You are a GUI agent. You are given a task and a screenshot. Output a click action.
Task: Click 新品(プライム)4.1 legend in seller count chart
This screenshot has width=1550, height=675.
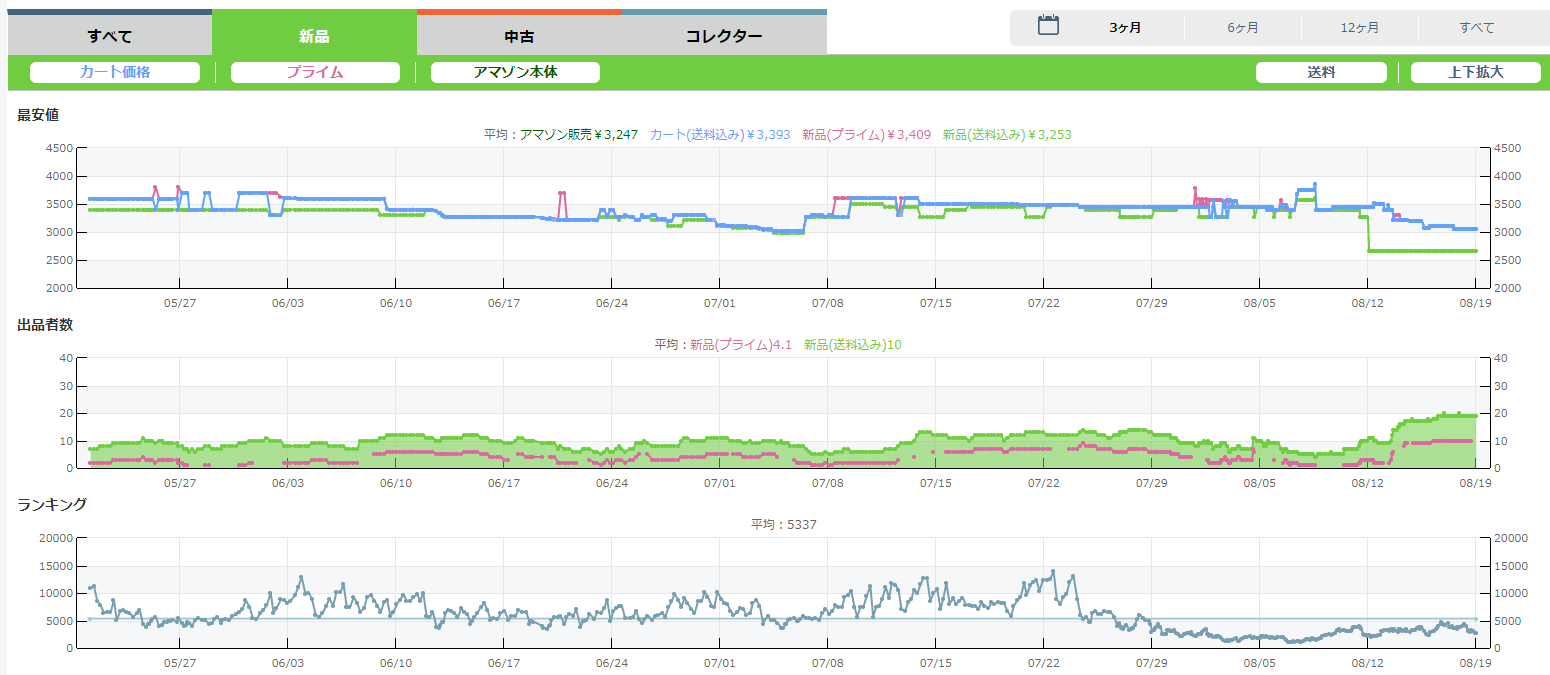click(x=741, y=344)
